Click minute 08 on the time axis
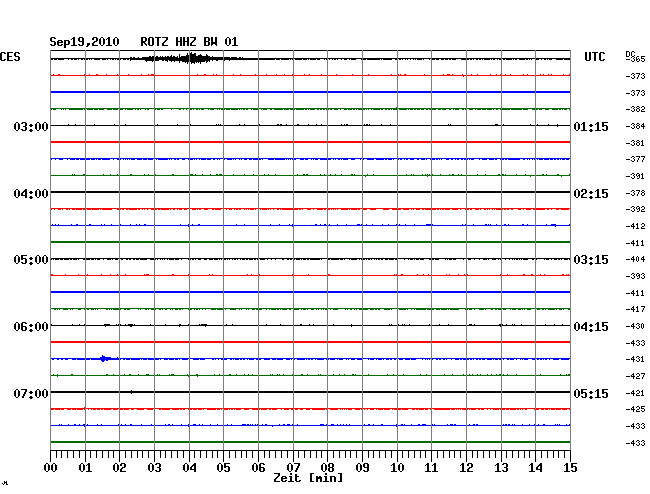The image size is (650, 494). (x=327, y=468)
